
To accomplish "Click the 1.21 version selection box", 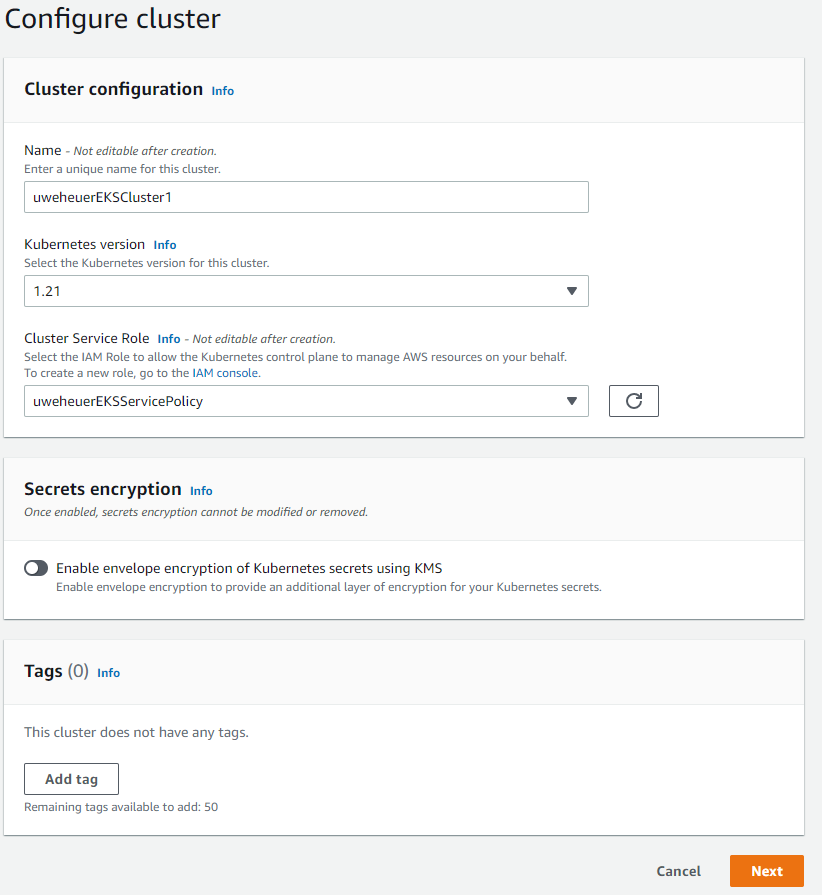I will pos(290,291).
